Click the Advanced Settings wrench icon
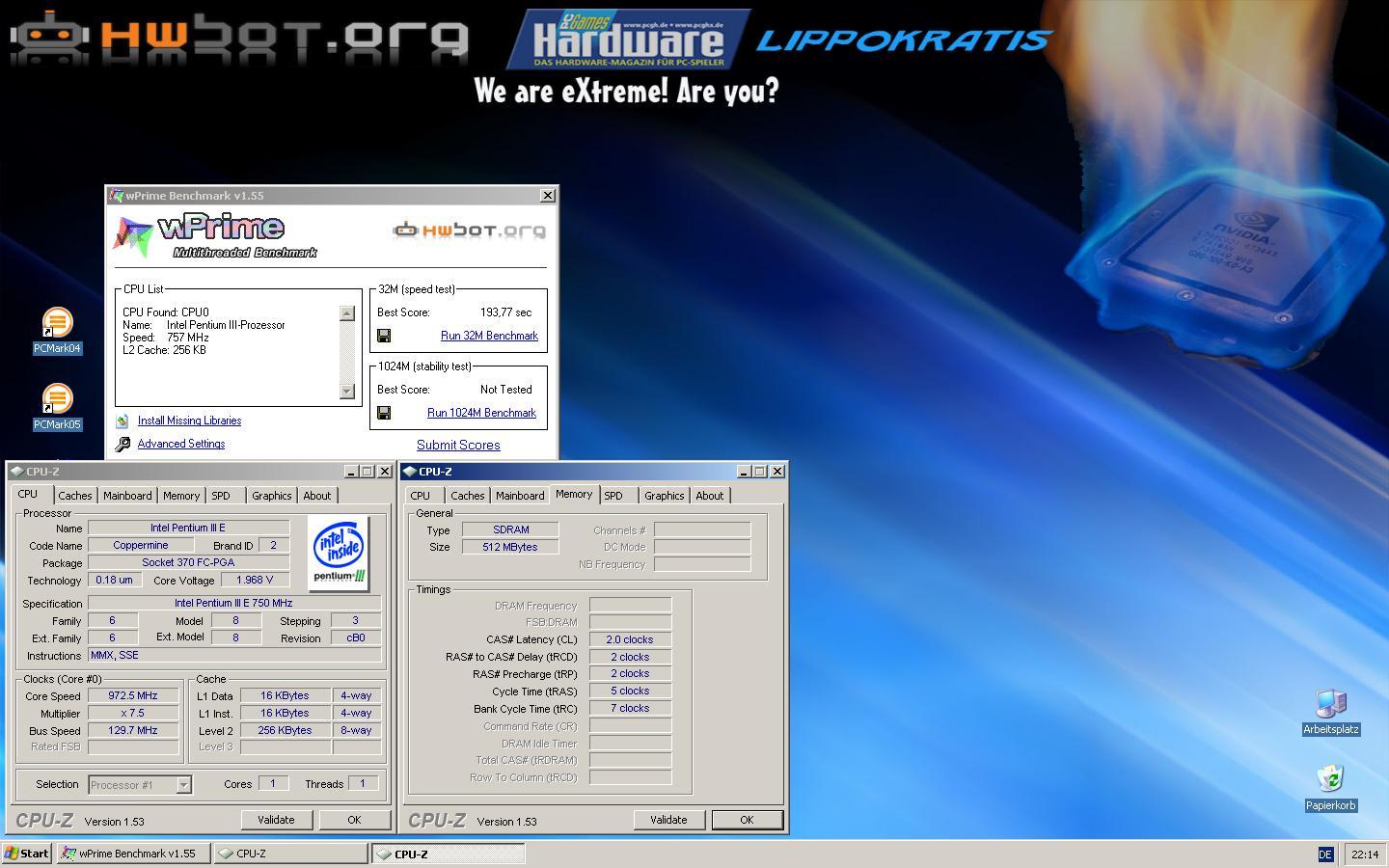This screenshot has width=1389, height=868. coord(123,445)
